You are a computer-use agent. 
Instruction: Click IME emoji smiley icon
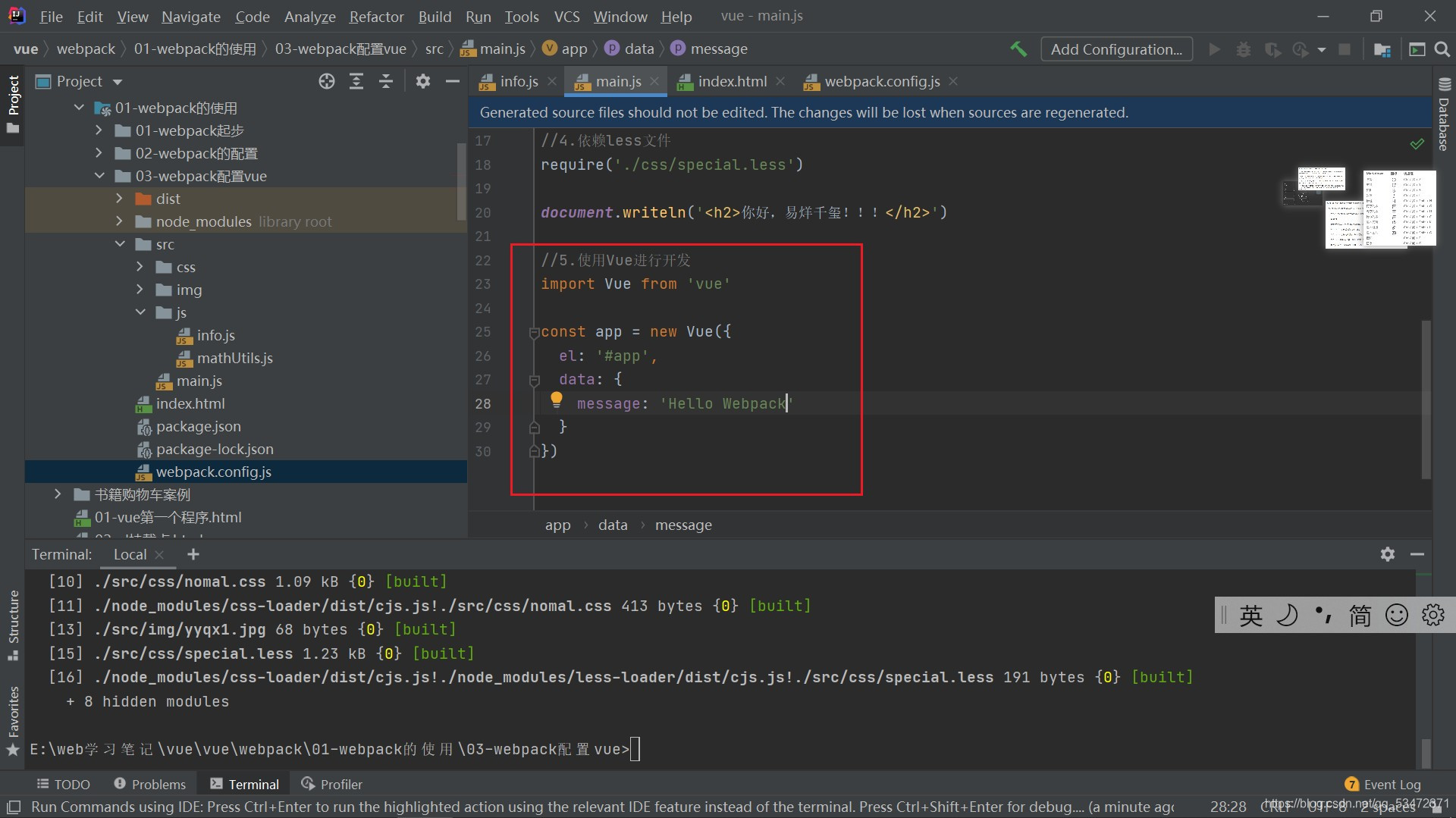pos(1396,615)
